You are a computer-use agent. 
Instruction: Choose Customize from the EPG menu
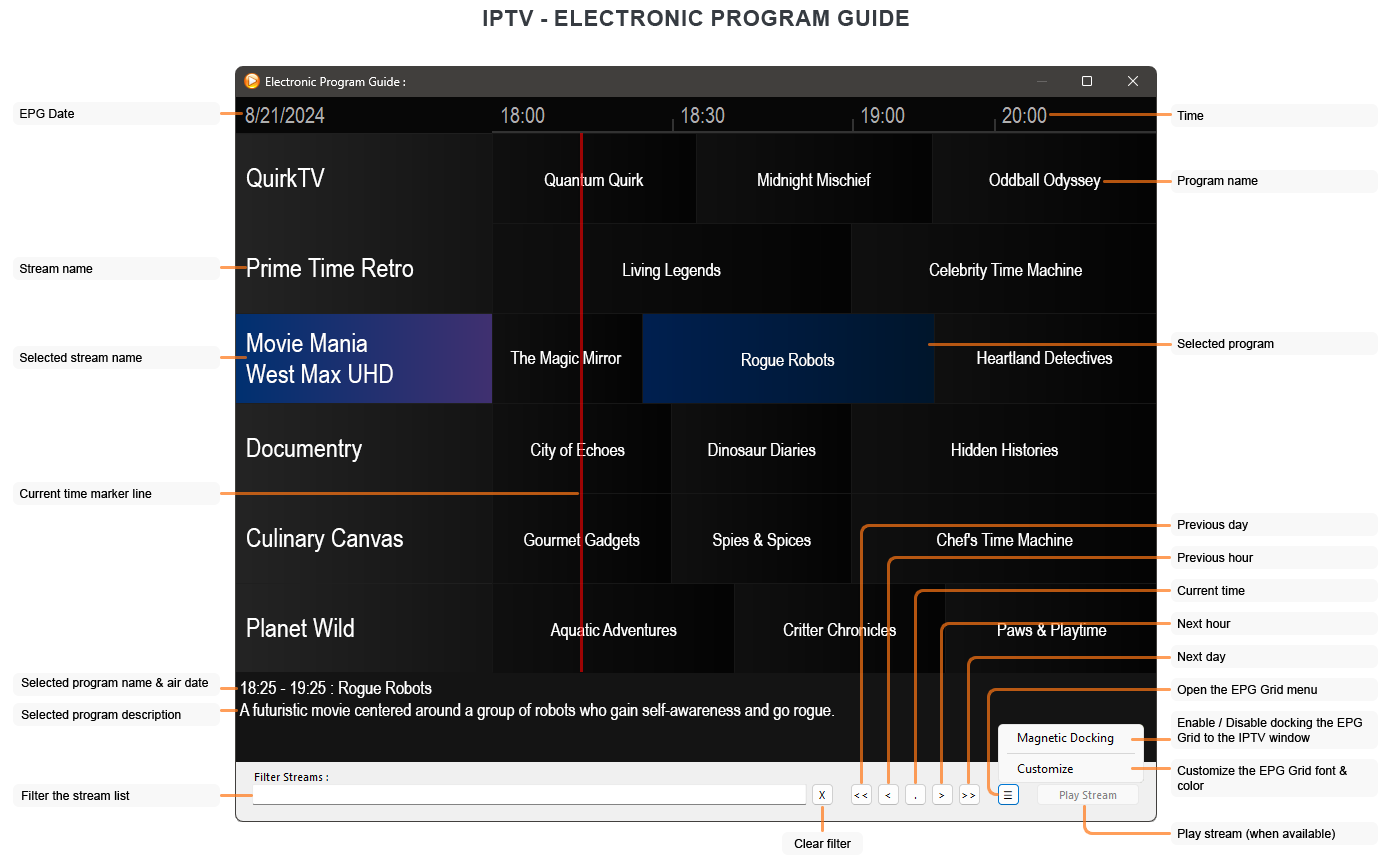(1045, 769)
